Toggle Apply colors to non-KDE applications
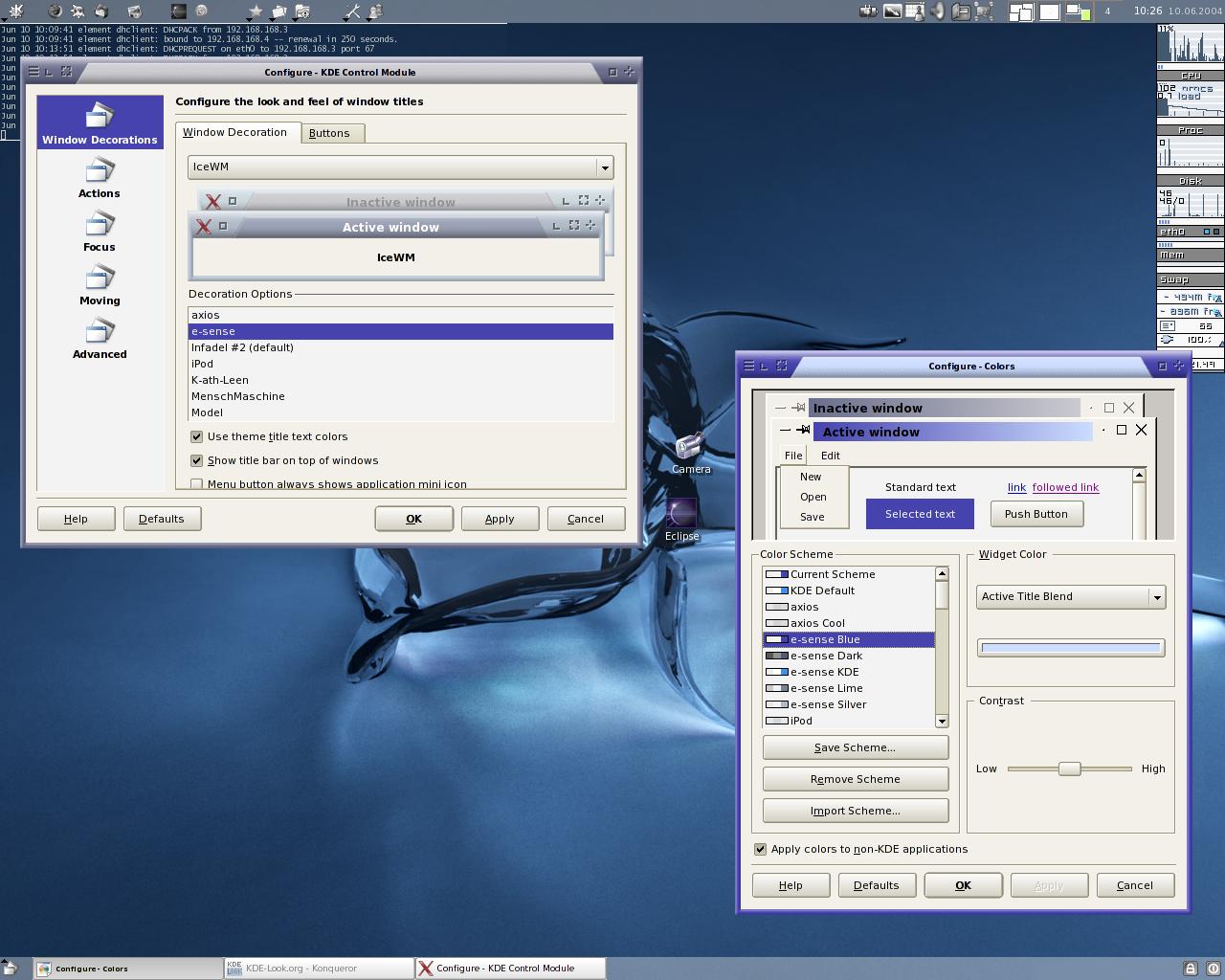The height and width of the screenshot is (980, 1225). pos(760,849)
